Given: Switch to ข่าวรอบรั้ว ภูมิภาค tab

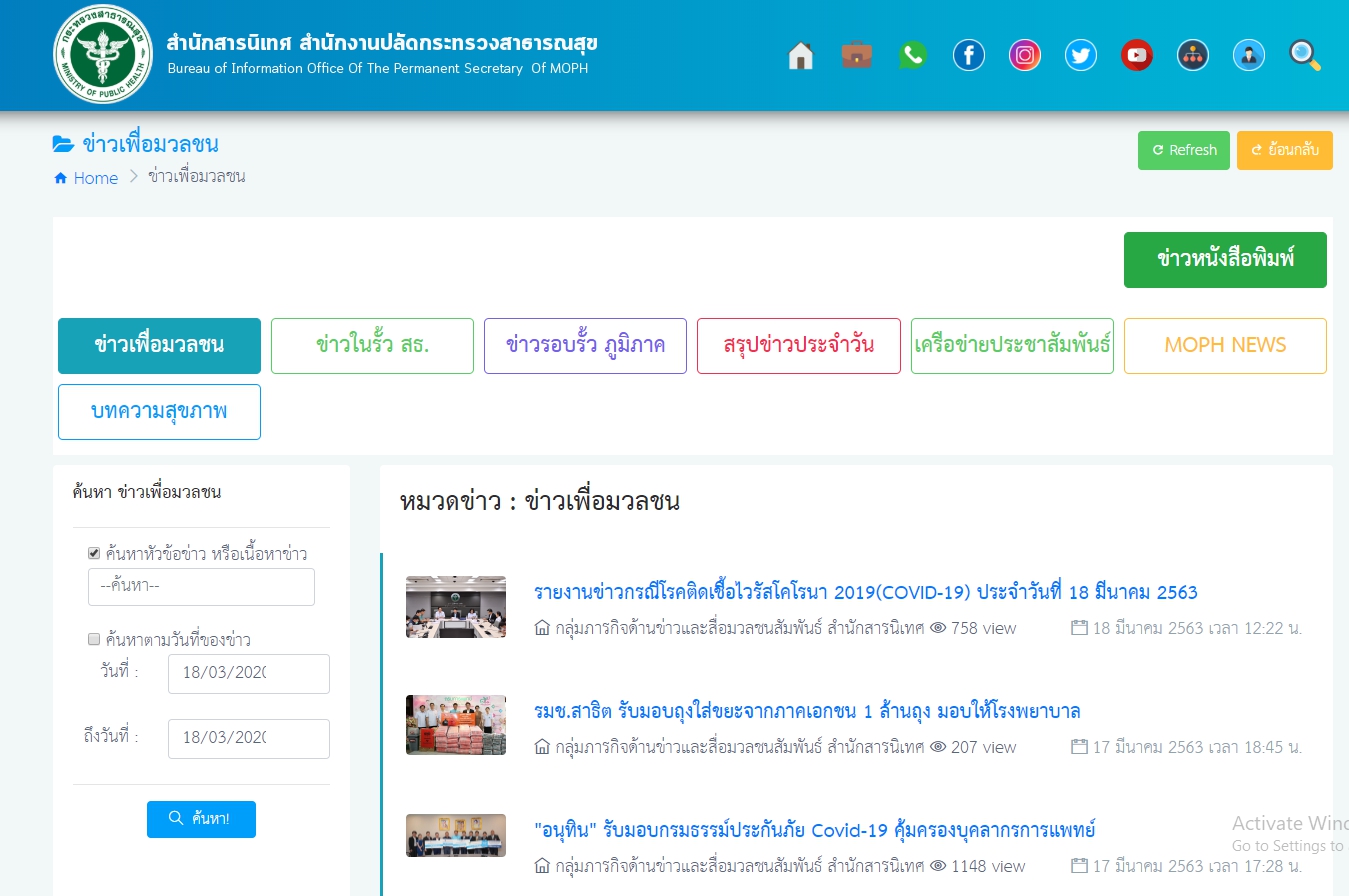Looking at the screenshot, I should click(x=585, y=346).
